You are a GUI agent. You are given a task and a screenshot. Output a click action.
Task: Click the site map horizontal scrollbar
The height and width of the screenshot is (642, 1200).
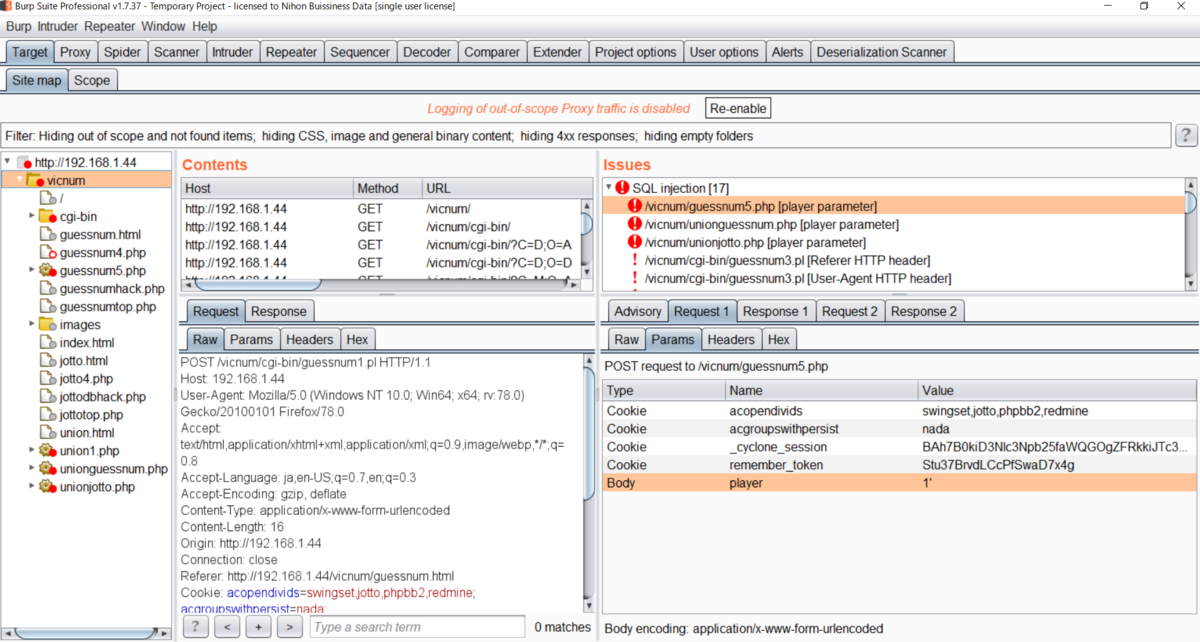(x=85, y=632)
